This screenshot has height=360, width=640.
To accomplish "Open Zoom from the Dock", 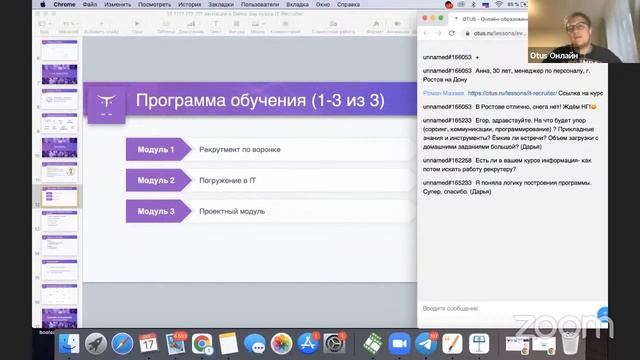I will [399, 344].
